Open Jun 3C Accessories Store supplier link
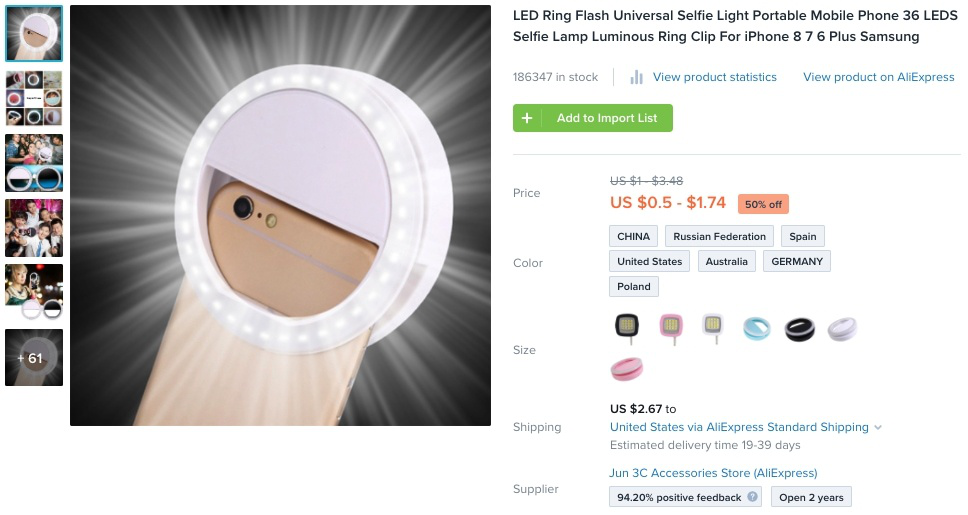The width and height of the screenshot is (968, 515). click(x=713, y=473)
